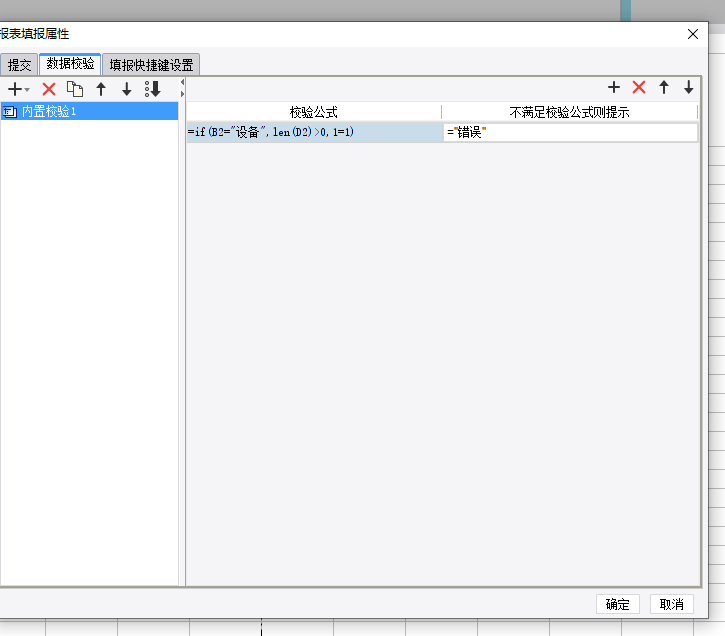This screenshot has width=725, height=636.
Task: Add a new formula row in right toolbar
Action: click(x=614, y=87)
